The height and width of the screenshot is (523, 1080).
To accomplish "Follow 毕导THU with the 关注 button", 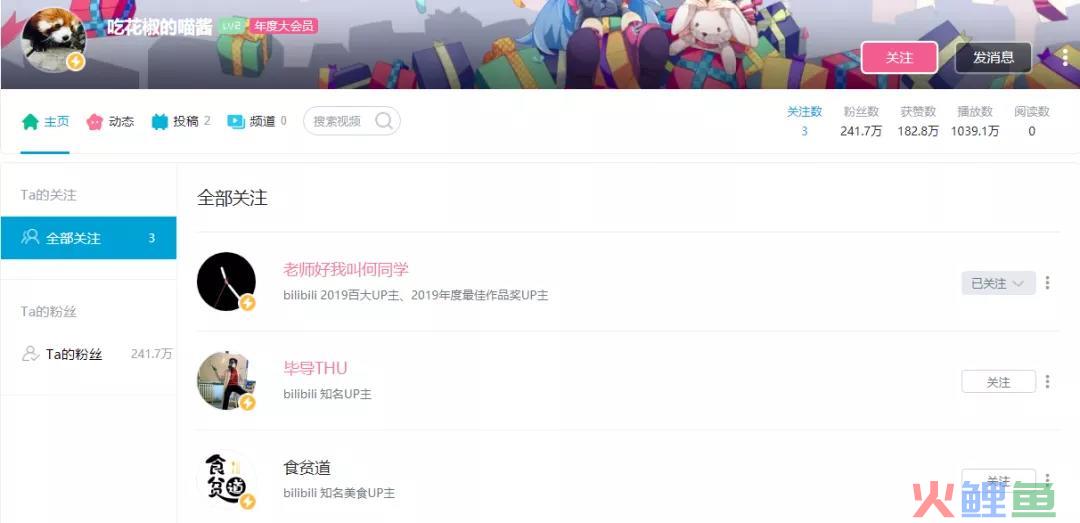I will tap(998, 382).
